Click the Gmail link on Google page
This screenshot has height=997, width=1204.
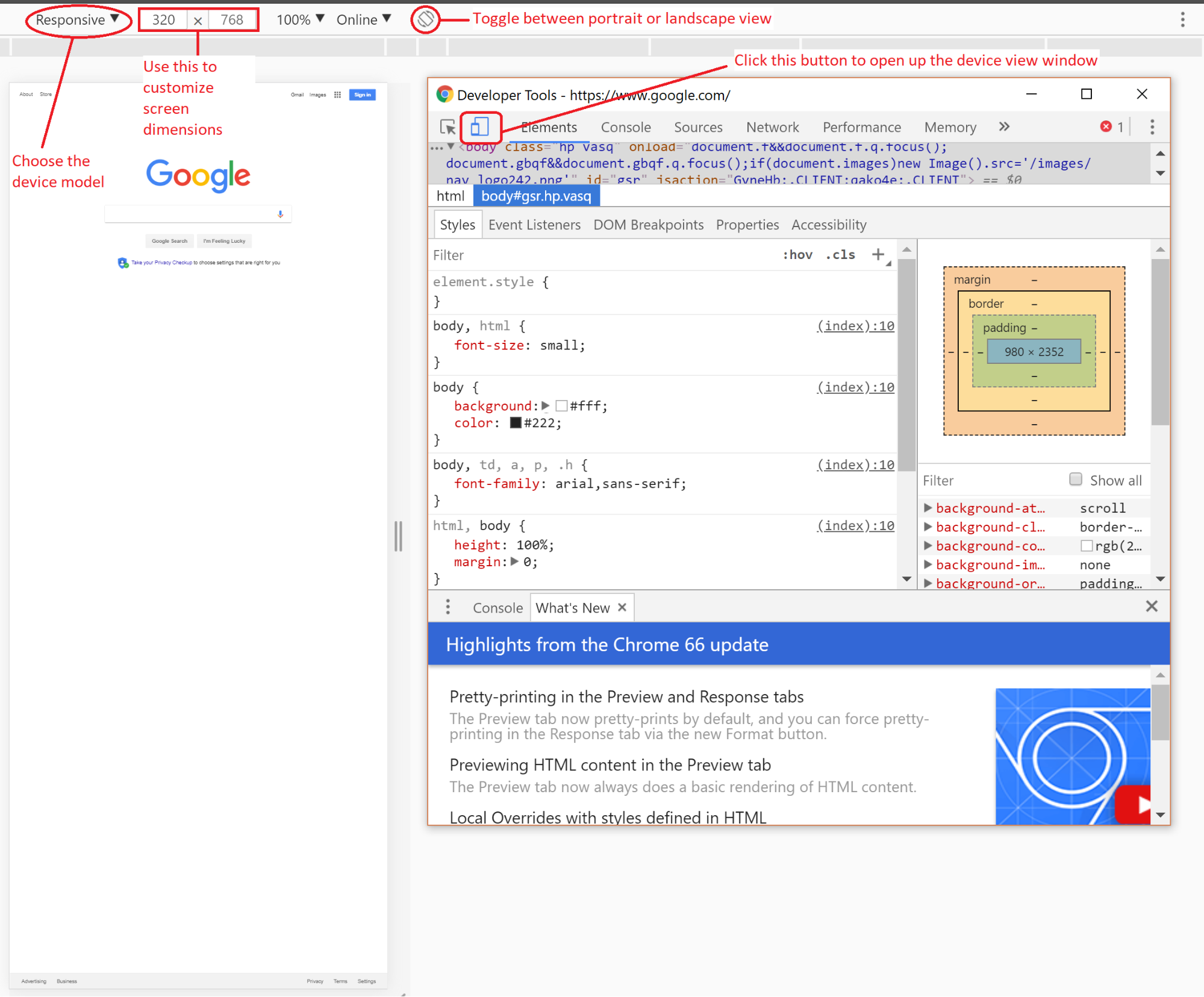click(x=297, y=95)
